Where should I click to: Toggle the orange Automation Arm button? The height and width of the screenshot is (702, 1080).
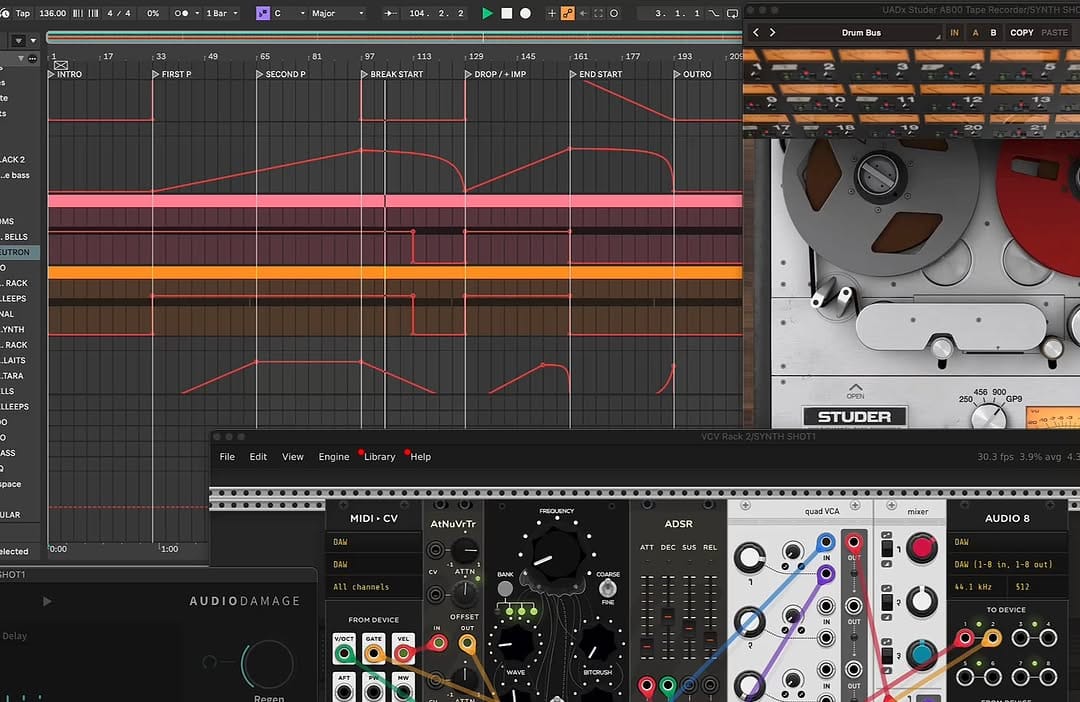(568, 13)
